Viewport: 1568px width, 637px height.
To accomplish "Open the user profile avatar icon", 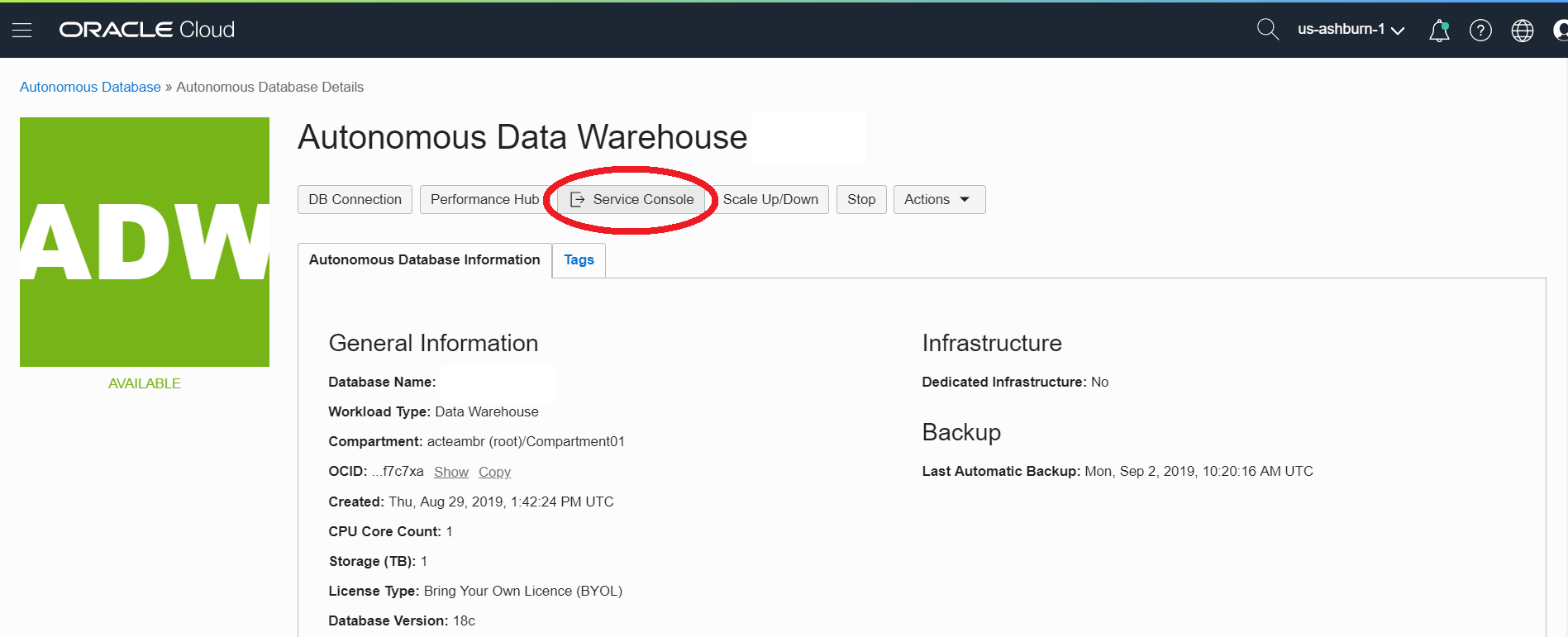I will click(x=1561, y=31).
